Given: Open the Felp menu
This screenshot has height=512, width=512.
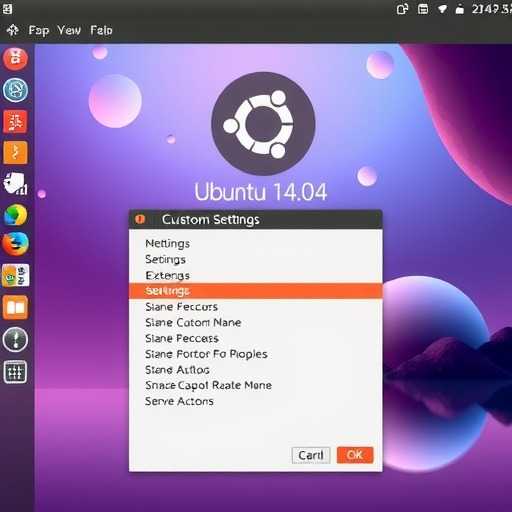Looking at the screenshot, I should (x=101, y=31).
